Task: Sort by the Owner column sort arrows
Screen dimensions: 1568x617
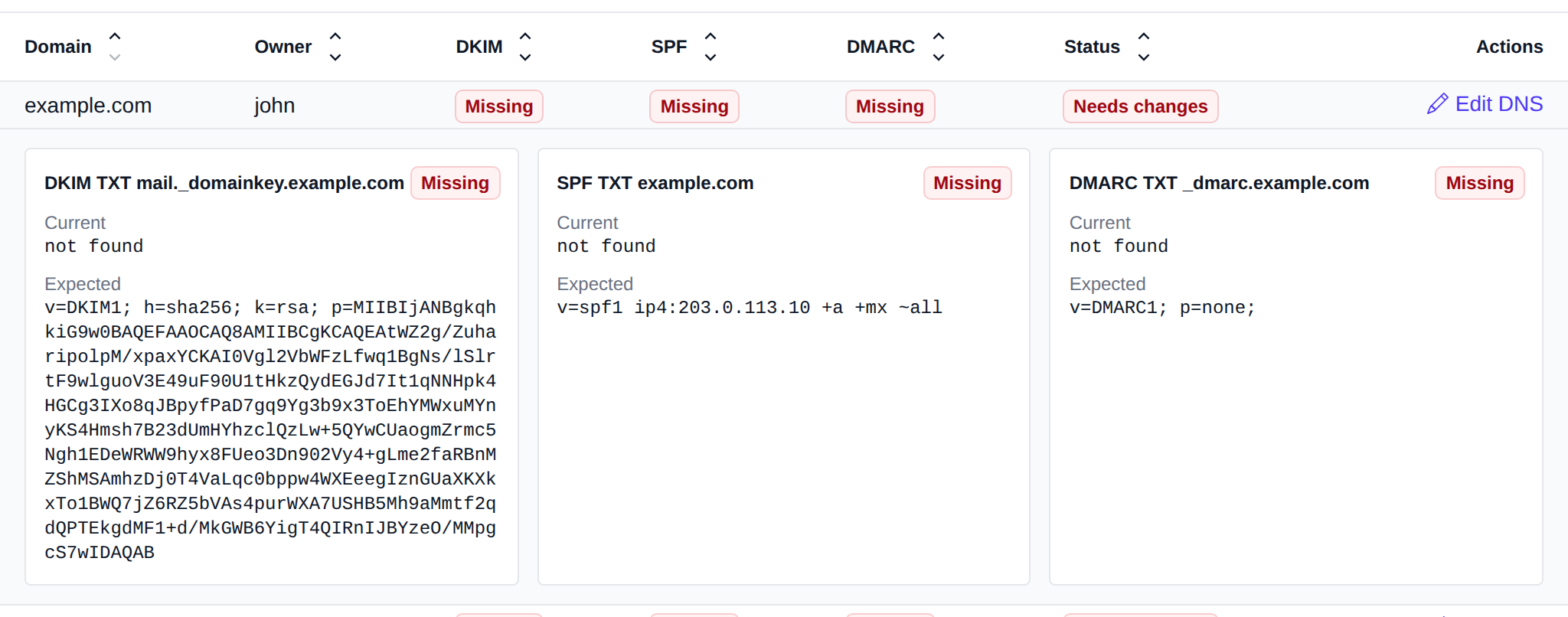Action: 335,47
